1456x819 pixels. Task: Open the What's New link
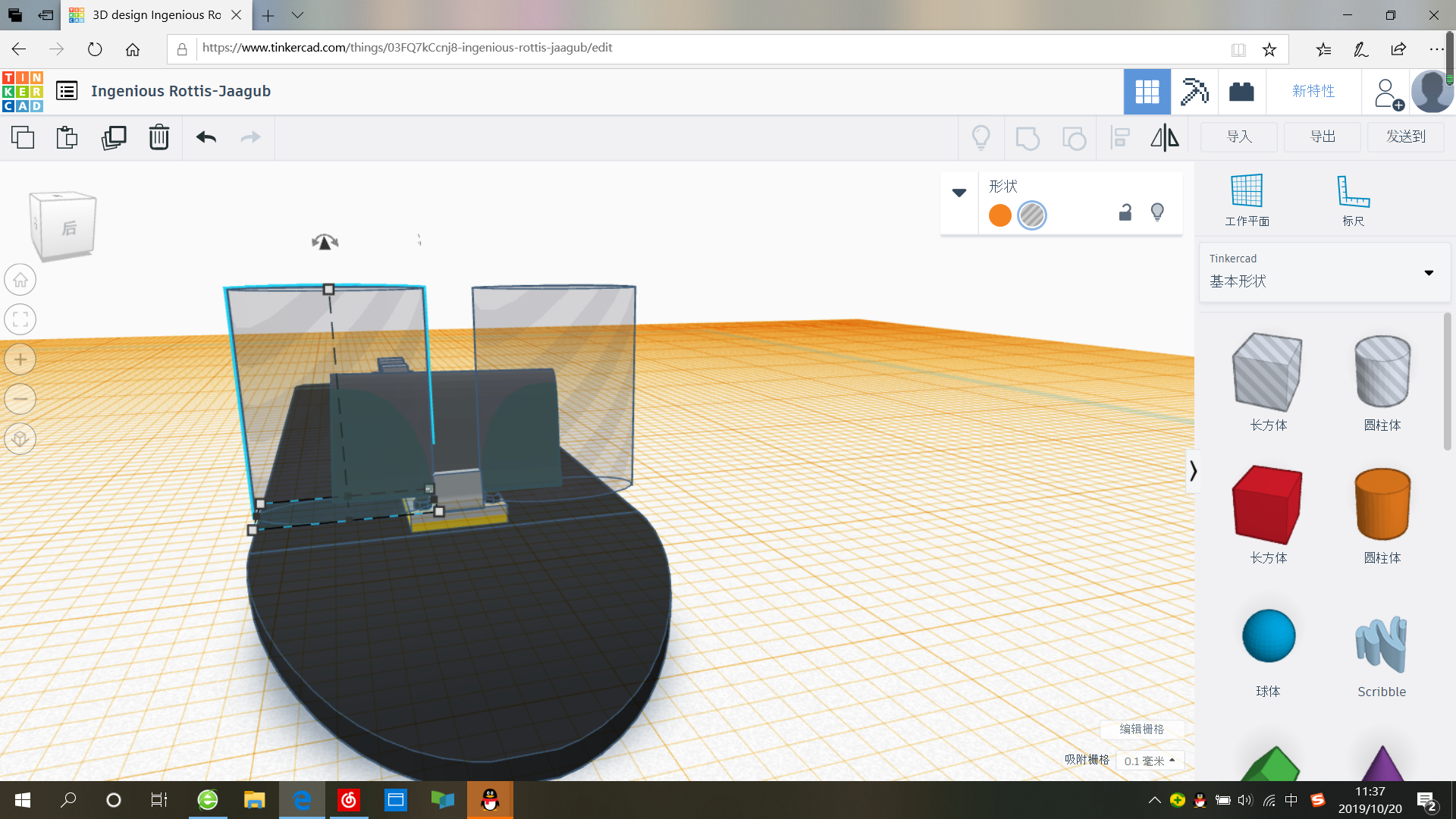[x=1313, y=91]
